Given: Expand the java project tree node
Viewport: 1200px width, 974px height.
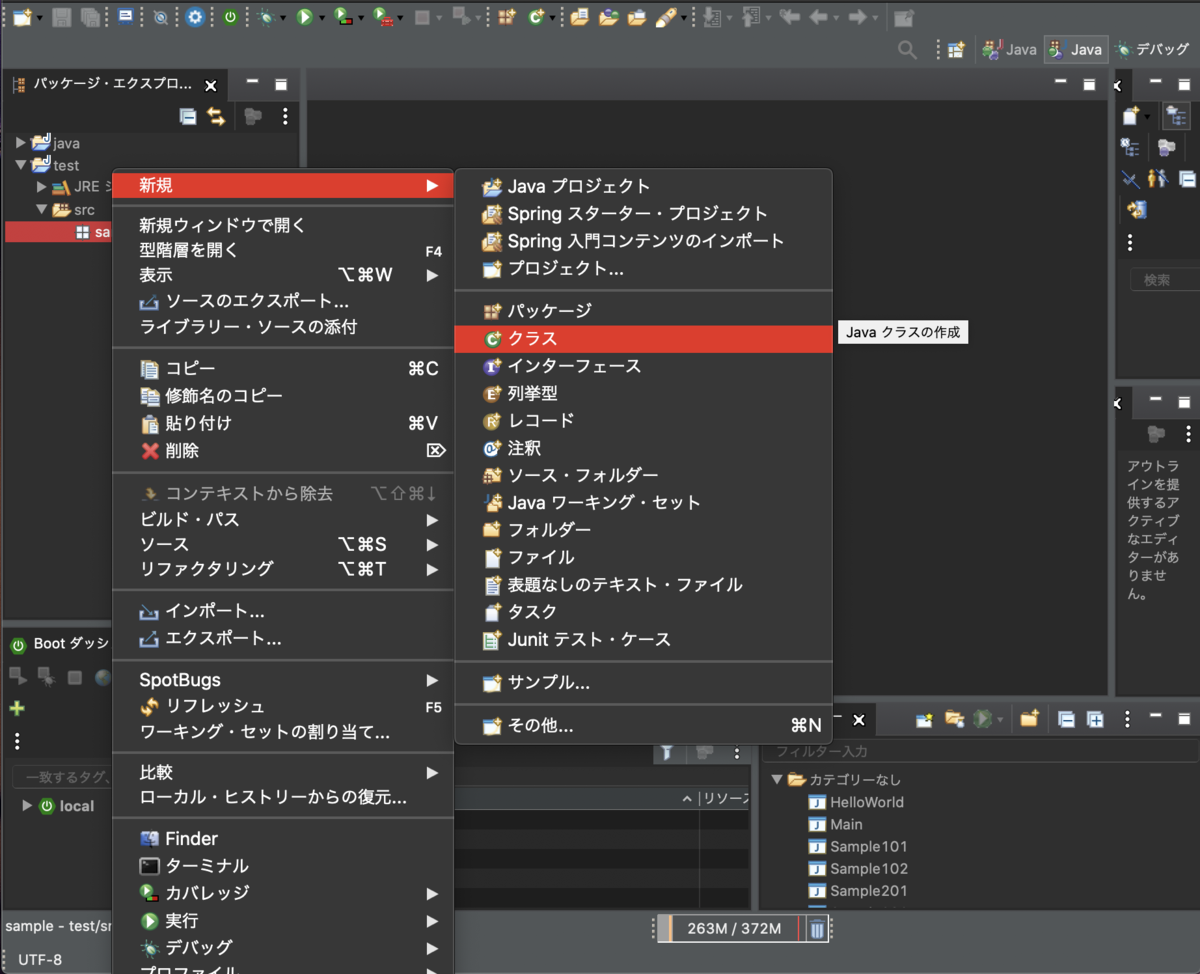Looking at the screenshot, I should coord(20,143).
